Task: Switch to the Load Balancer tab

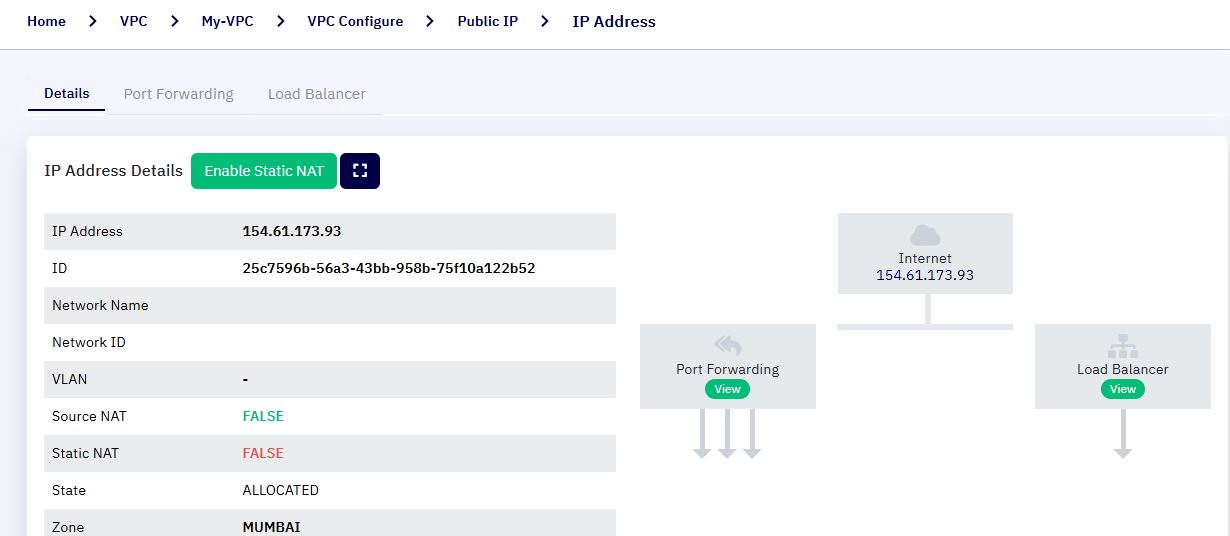Action: pyautogui.click(x=317, y=94)
